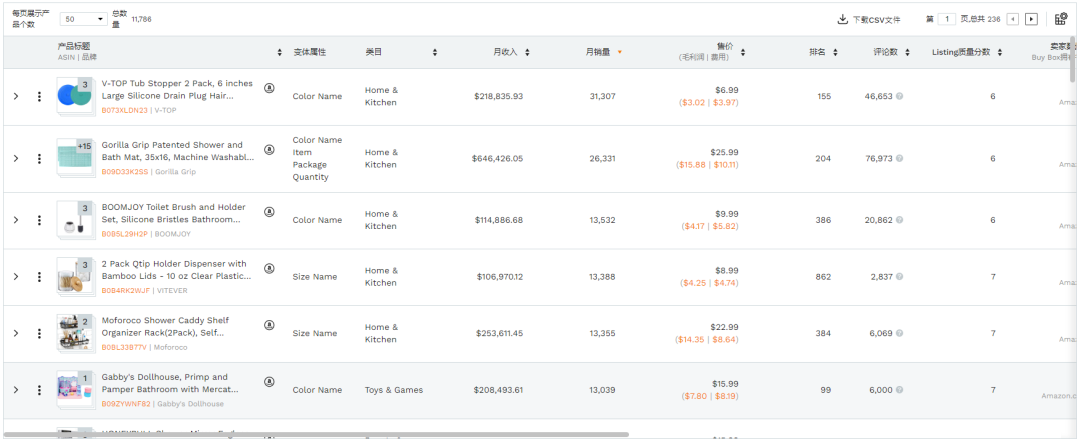Sort by the 月收入 column header
Screen dimensions: 1080x442
510,52
